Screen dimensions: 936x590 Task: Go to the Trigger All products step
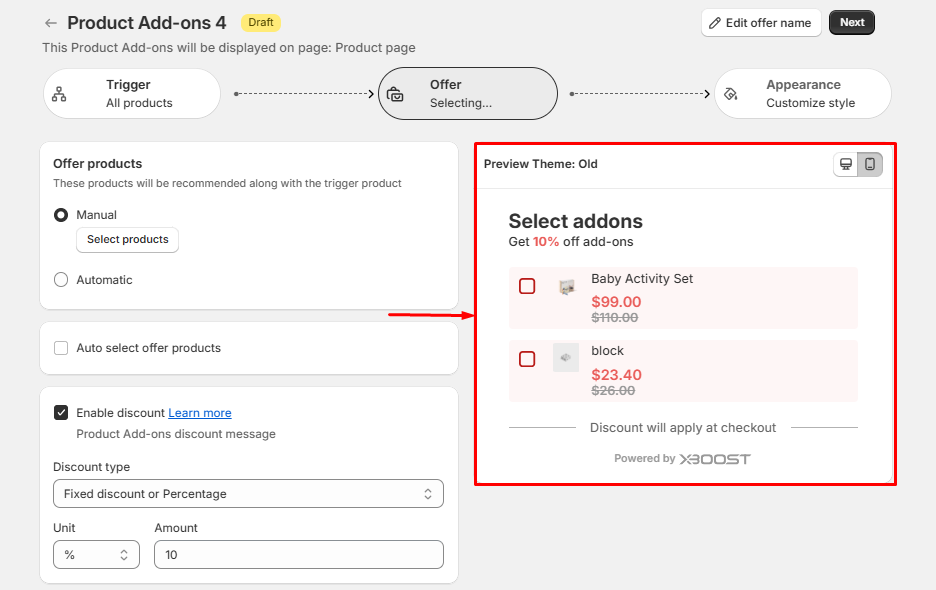139,94
